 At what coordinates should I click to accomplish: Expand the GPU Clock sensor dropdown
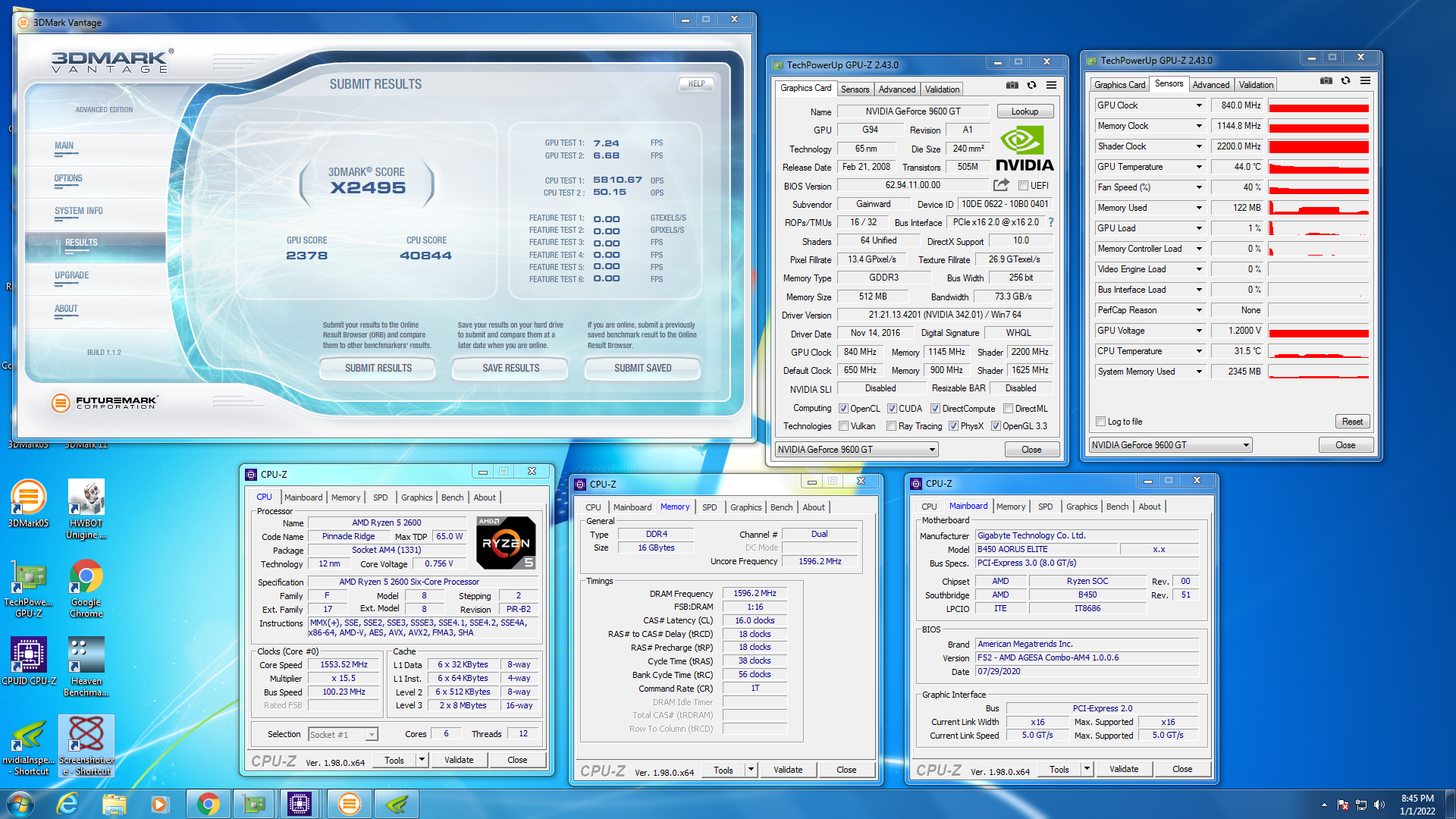click(1199, 105)
